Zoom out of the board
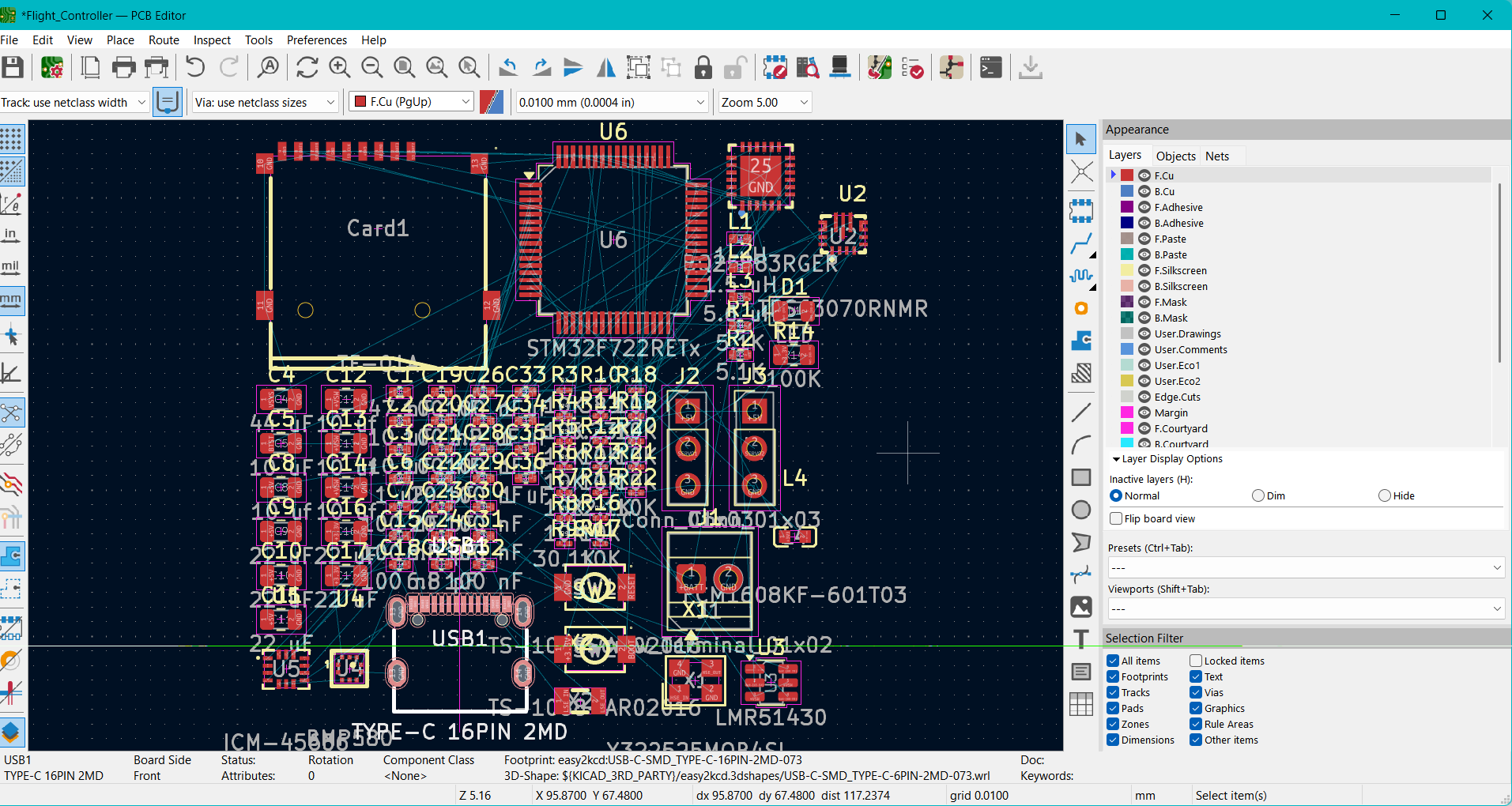The width and height of the screenshot is (1512, 806). [x=372, y=68]
